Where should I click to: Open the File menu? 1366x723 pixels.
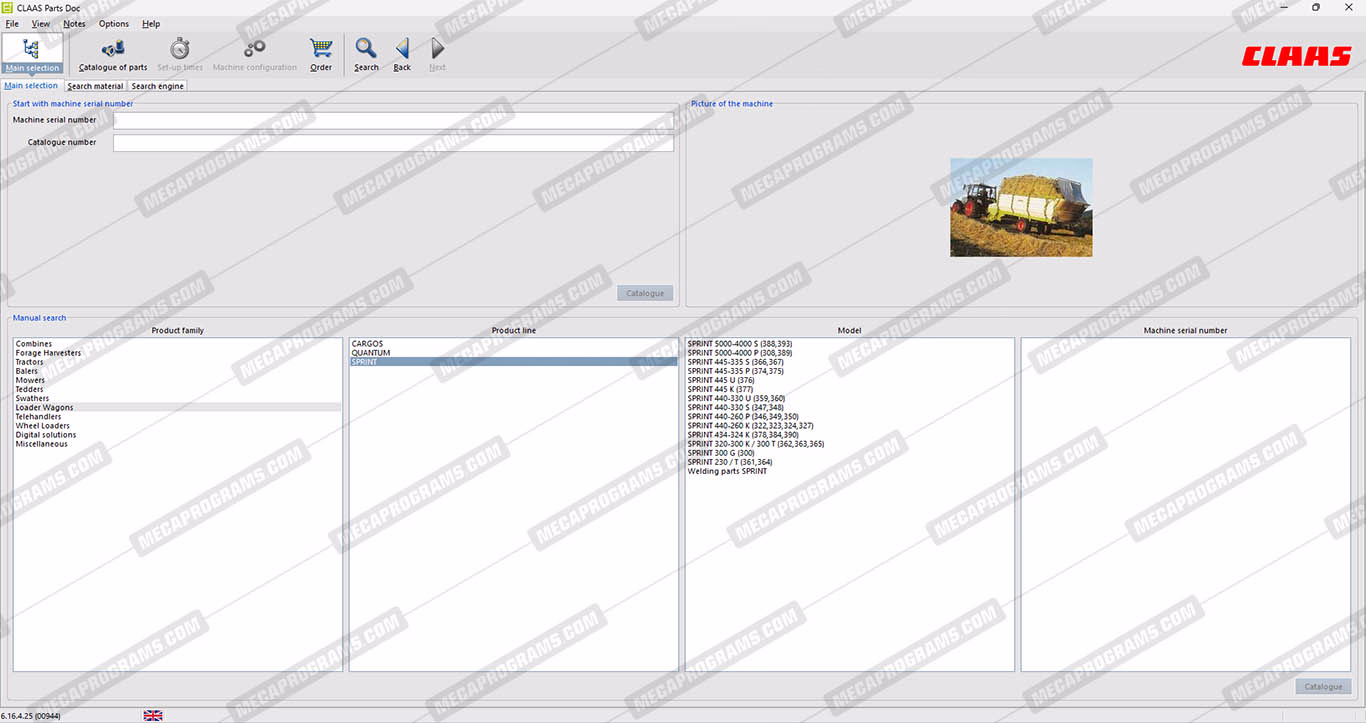click(12, 24)
